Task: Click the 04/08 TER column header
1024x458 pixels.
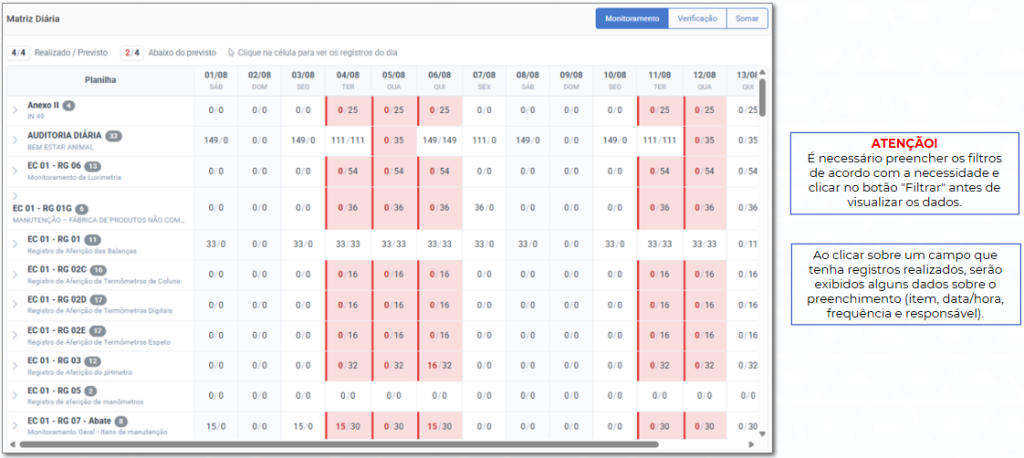Action: [348, 80]
